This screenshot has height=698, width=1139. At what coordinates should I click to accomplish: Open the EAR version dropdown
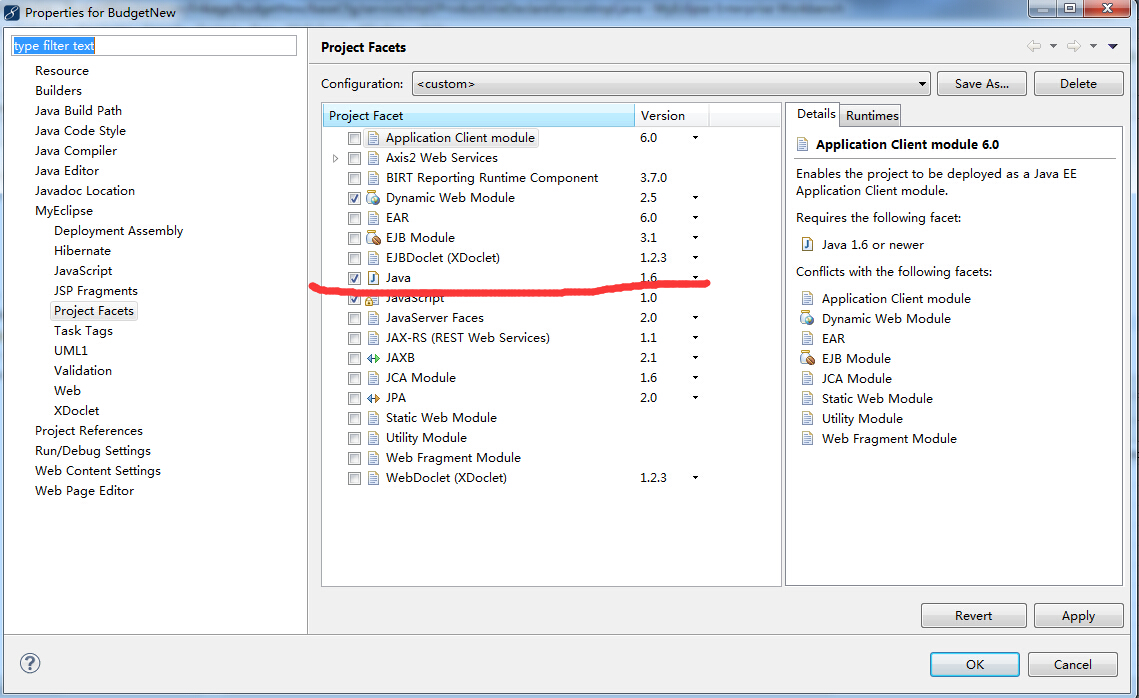coord(695,217)
